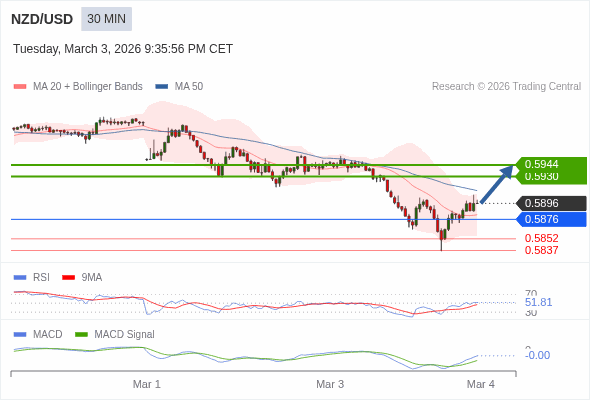The width and height of the screenshot is (590, 400).
Task: Click the blue MA 50 legend swatch
Action: pyautogui.click(x=161, y=87)
